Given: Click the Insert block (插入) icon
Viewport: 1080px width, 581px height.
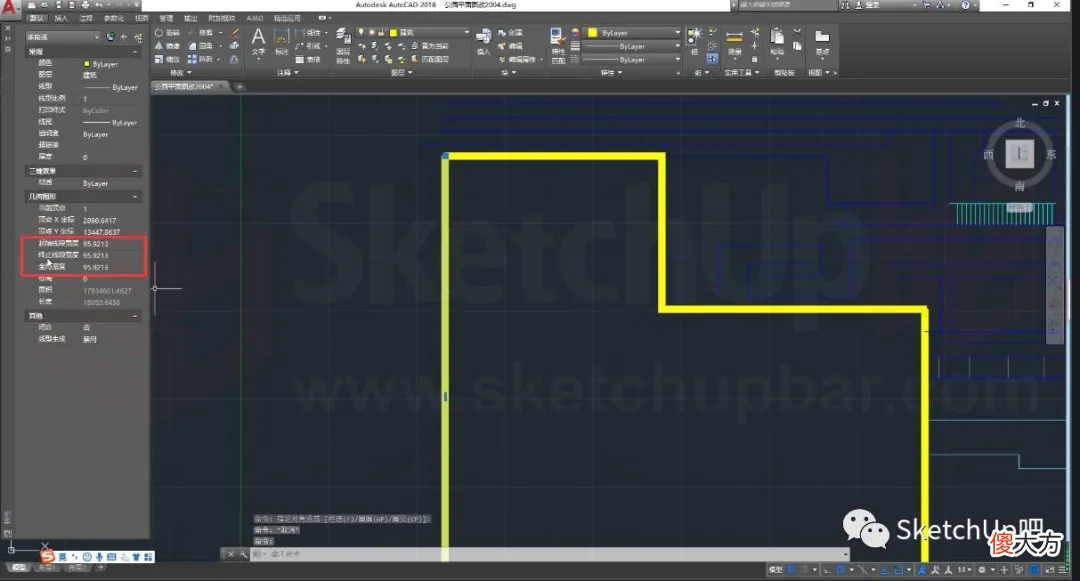Looking at the screenshot, I should click(x=484, y=41).
